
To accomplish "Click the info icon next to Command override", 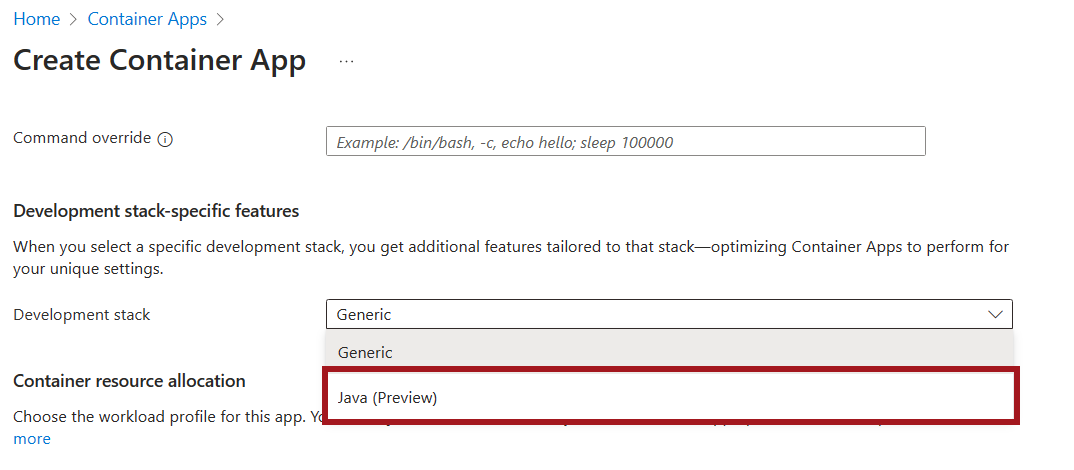I will coord(166,139).
